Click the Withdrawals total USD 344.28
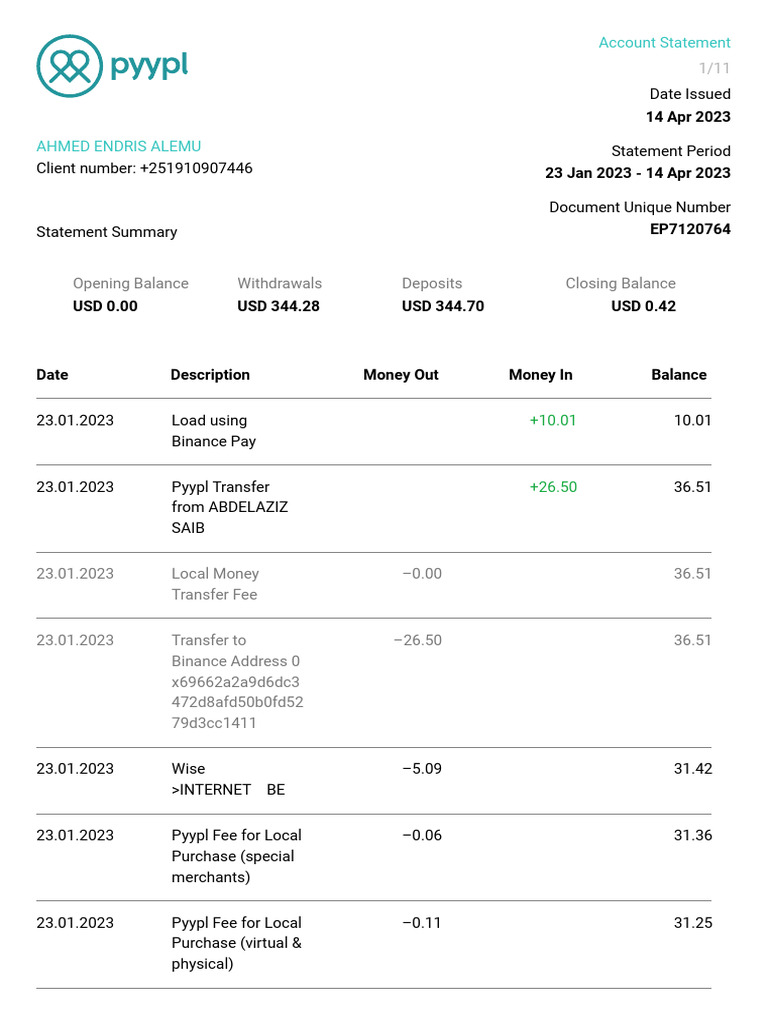 (x=278, y=306)
